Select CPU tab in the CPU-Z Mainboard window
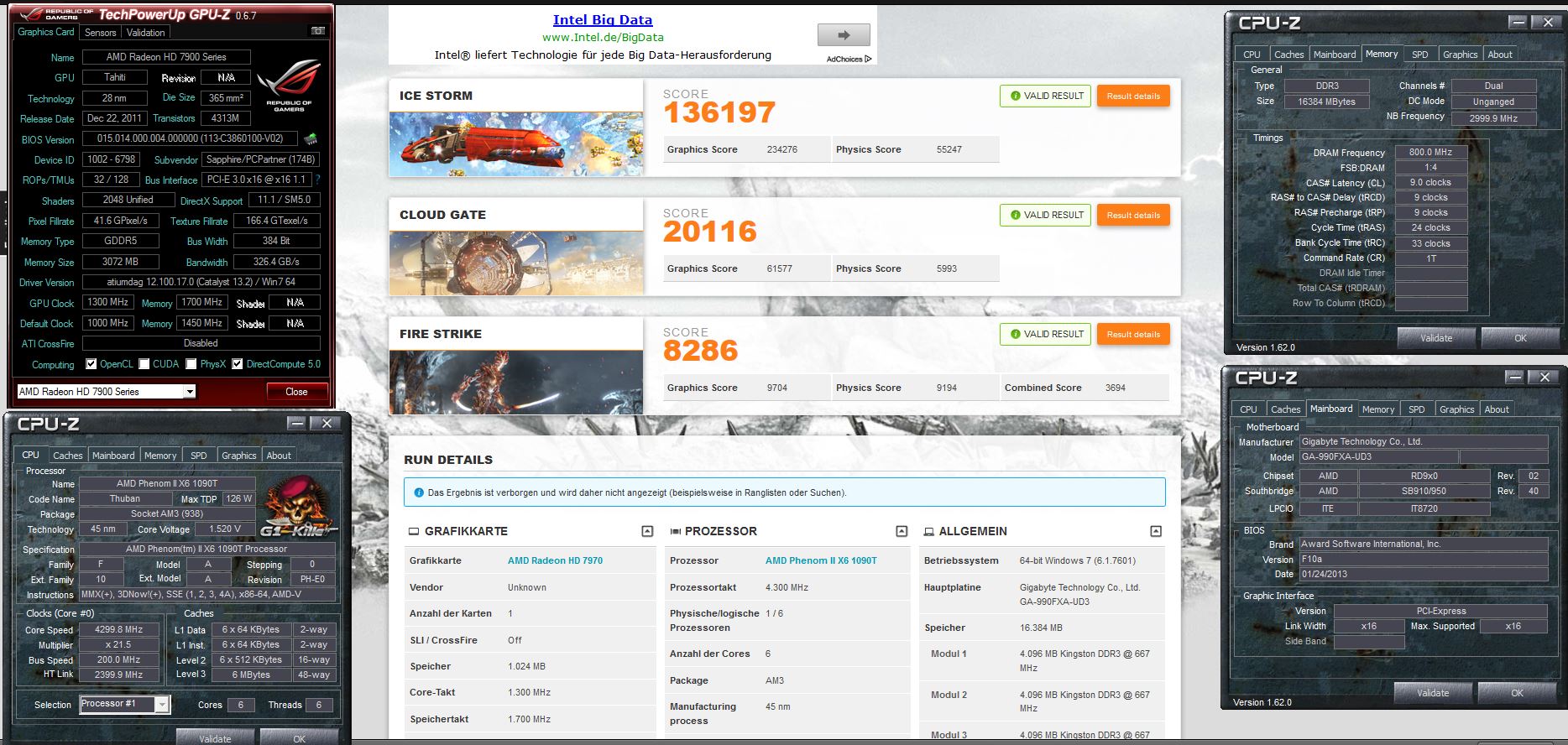 (x=1248, y=409)
